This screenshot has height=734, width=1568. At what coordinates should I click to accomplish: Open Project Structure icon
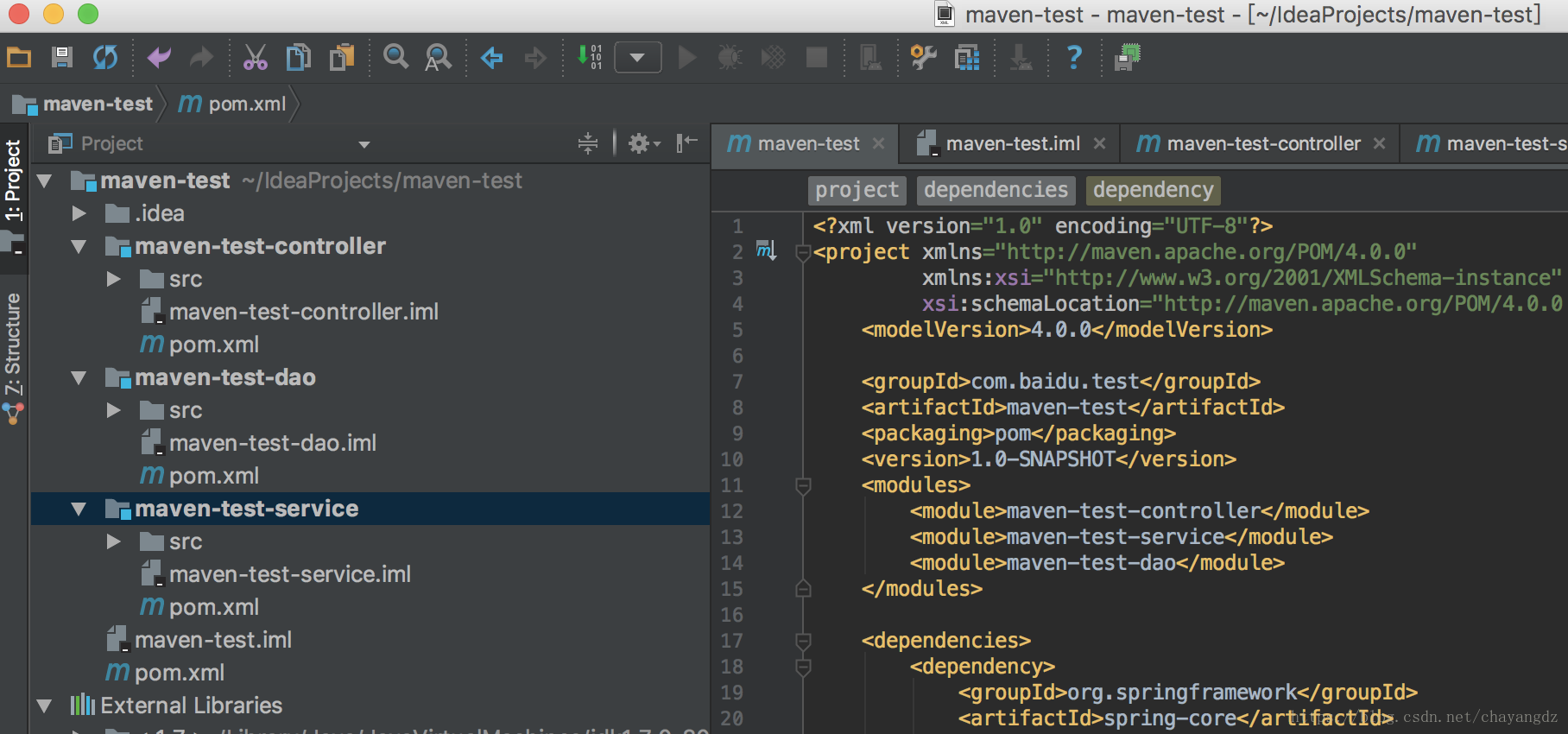pyautogui.click(x=967, y=58)
